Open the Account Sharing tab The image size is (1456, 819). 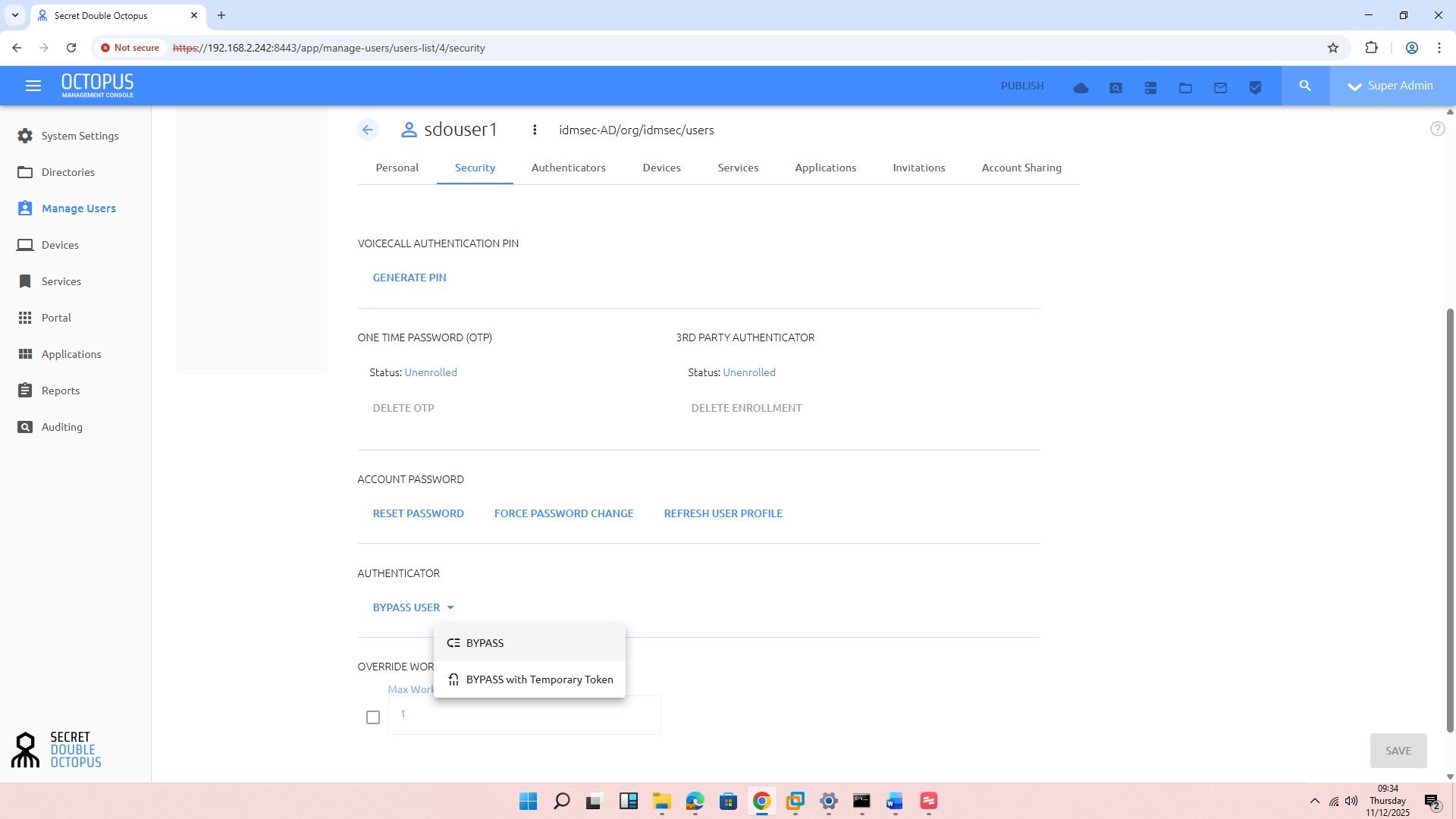click(1021, 168)
